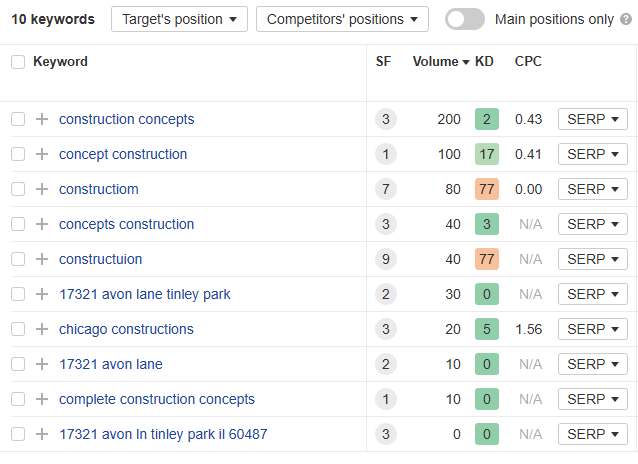Select checkbox for 17321 avon lane tinley park
Viewport: 638px width, 464px height.
pyautogui.click(x=18, y=294)
